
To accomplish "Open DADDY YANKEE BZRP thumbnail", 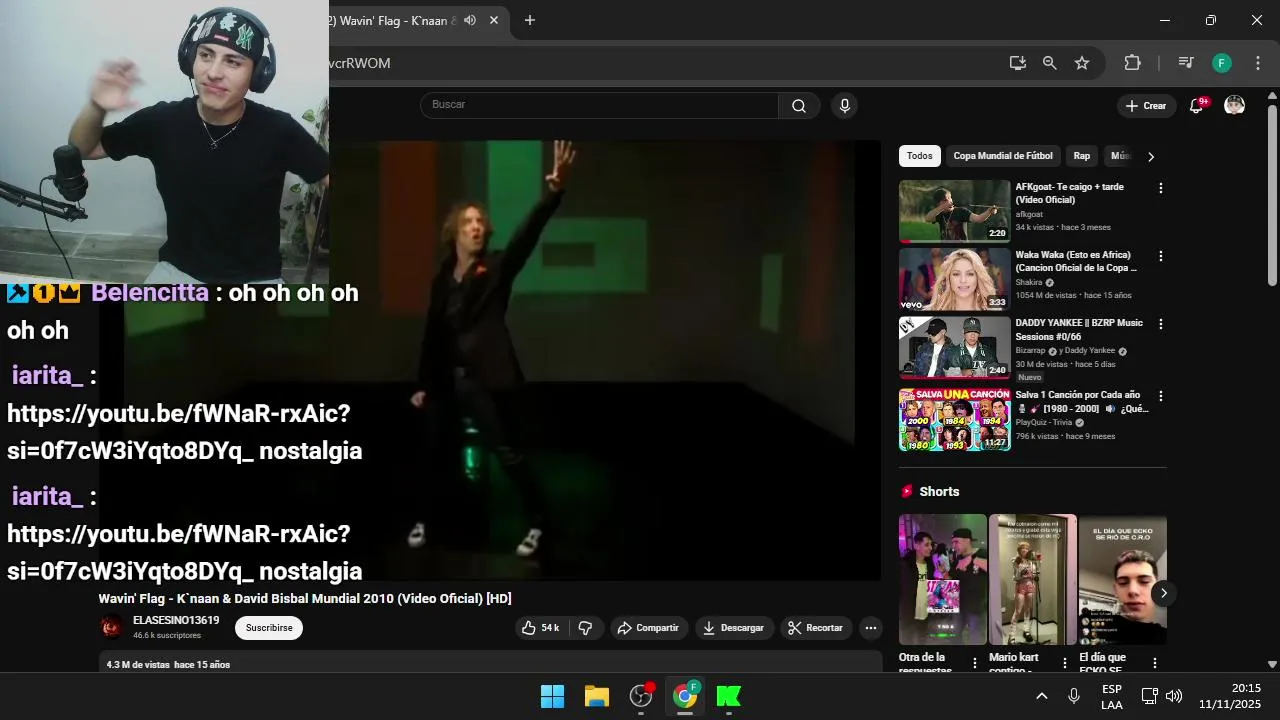I will (955, 347).
